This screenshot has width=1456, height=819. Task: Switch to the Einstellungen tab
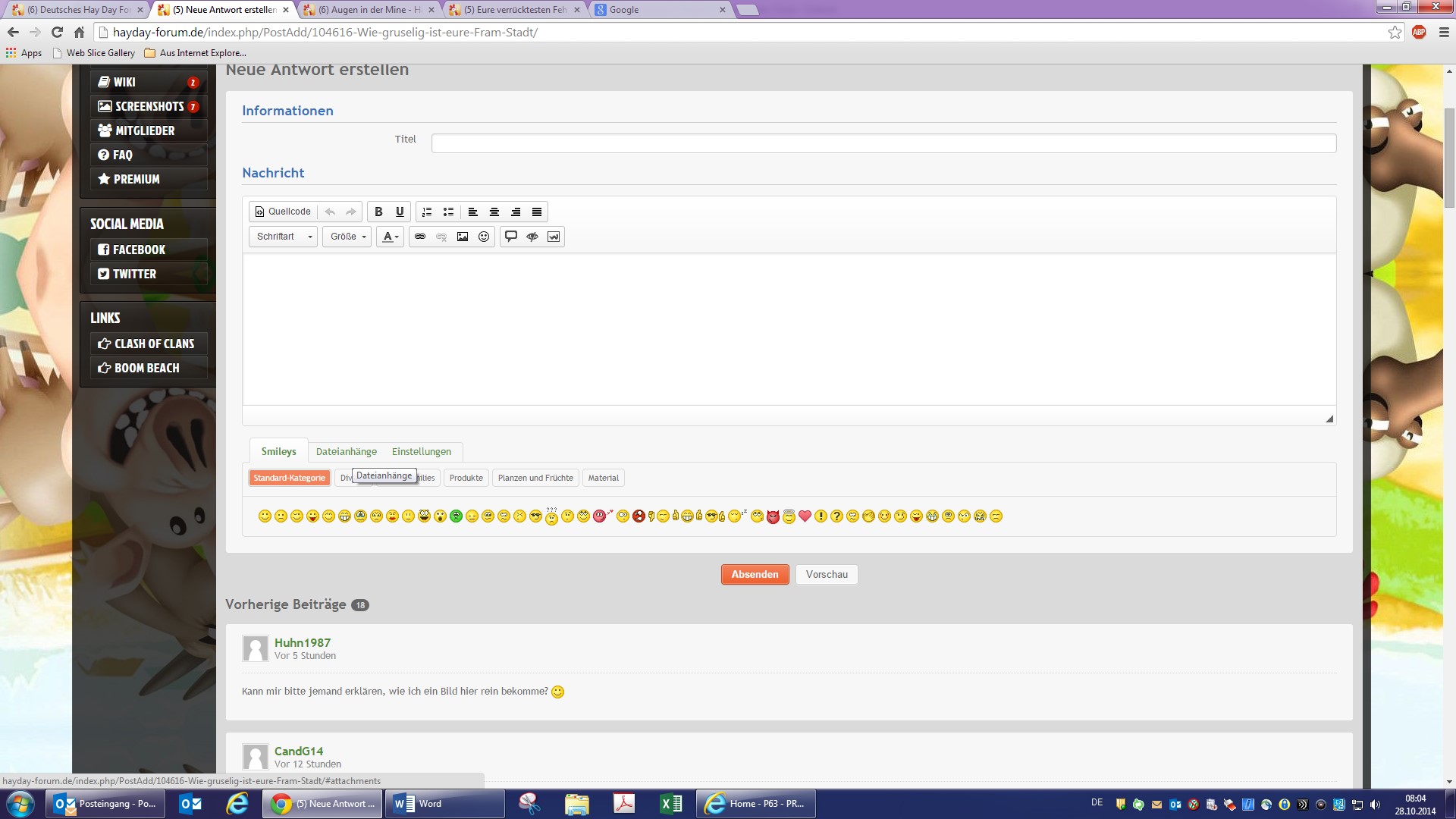[x=421, y=451]
